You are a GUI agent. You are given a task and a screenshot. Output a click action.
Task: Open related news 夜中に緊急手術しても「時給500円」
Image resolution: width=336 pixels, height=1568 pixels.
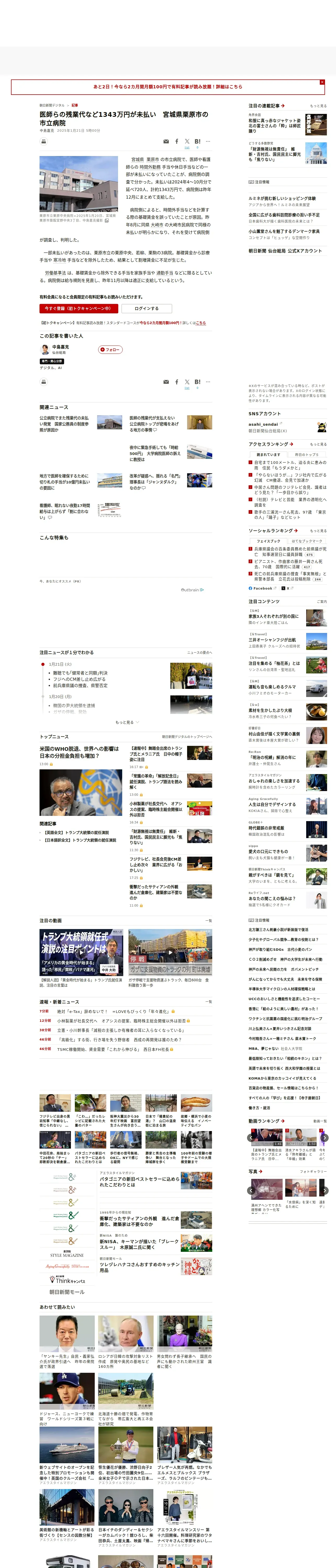coord(155,453)
